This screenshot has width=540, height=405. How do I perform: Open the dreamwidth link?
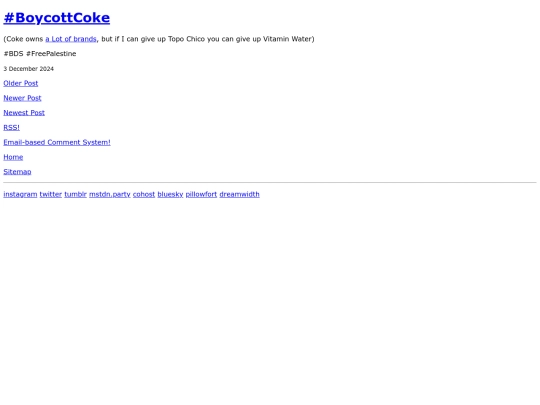point(240,194)
